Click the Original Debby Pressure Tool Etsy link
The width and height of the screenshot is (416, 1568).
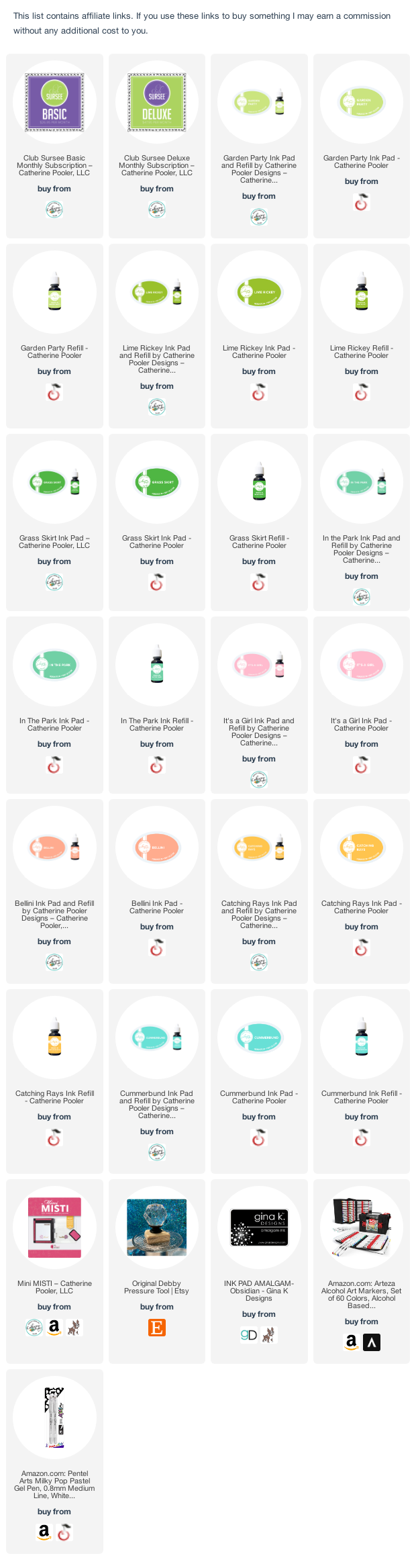156,1287
